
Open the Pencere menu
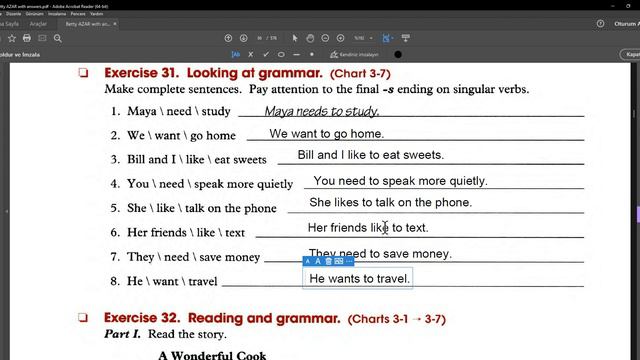pos(78,14)
